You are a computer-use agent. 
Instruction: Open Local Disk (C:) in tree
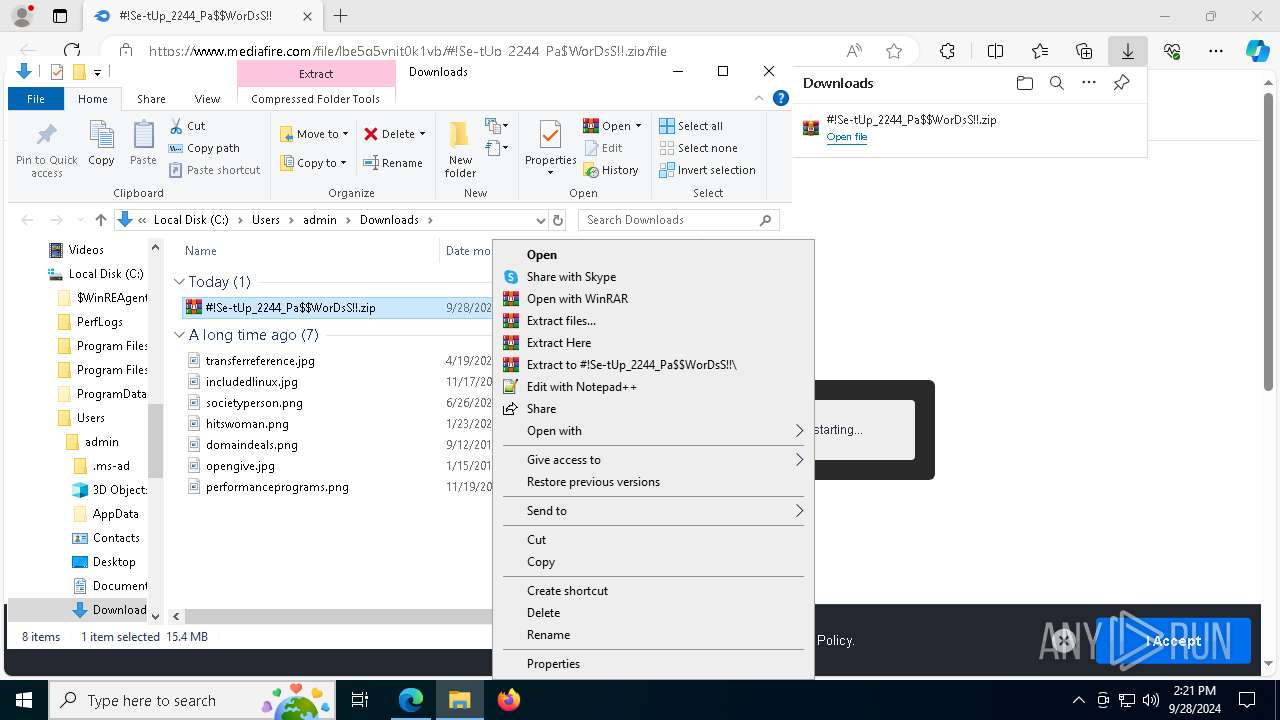(x=105, y=274)
